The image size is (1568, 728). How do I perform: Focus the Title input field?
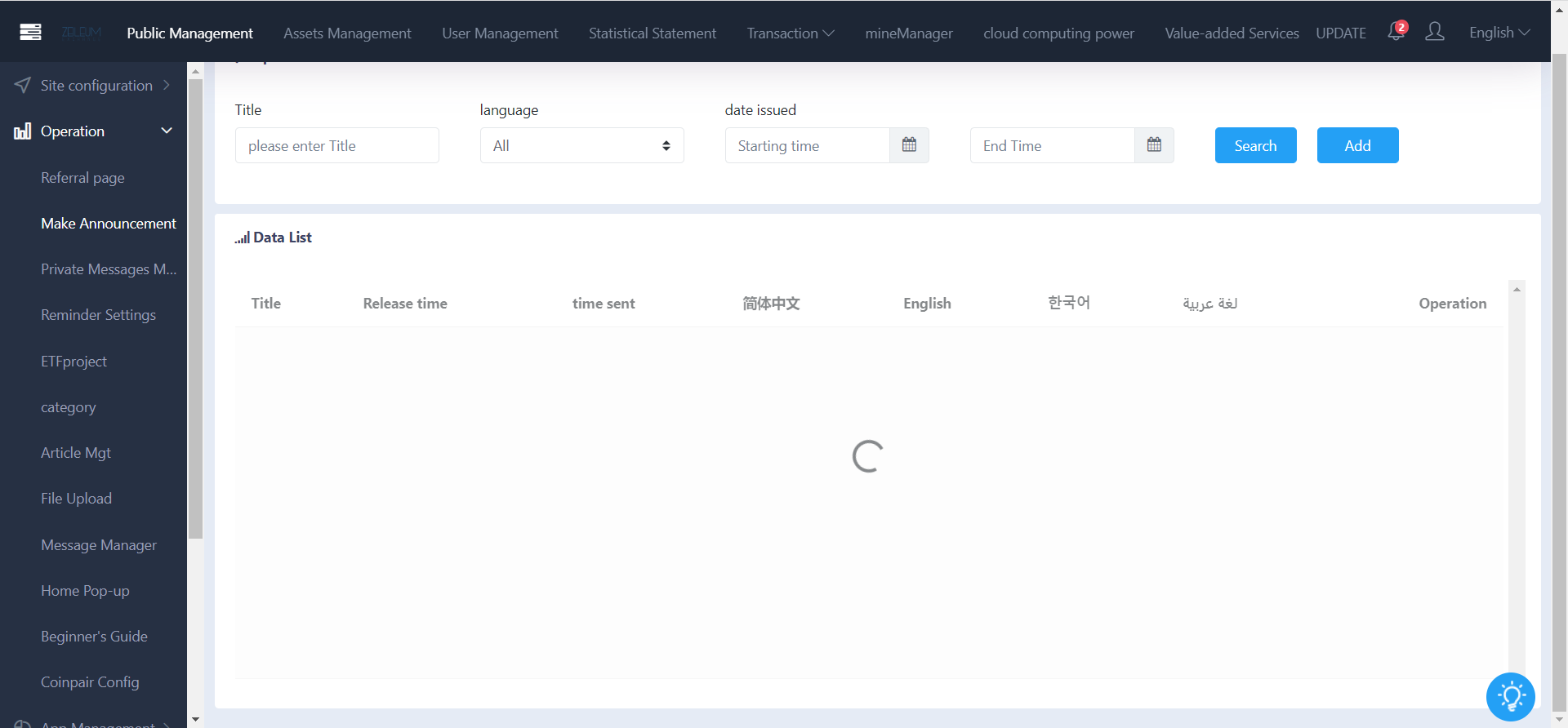tap(337, 145)
